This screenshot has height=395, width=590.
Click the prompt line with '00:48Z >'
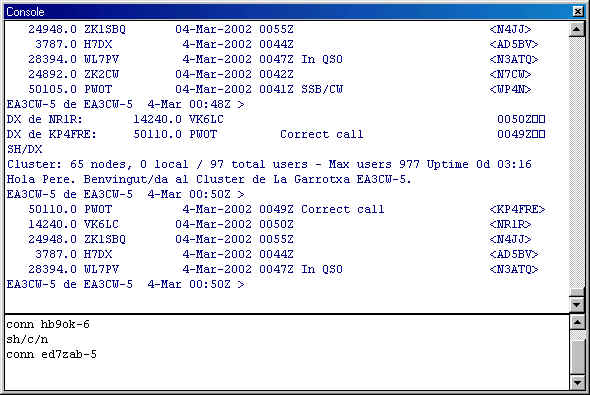point(126,104)
